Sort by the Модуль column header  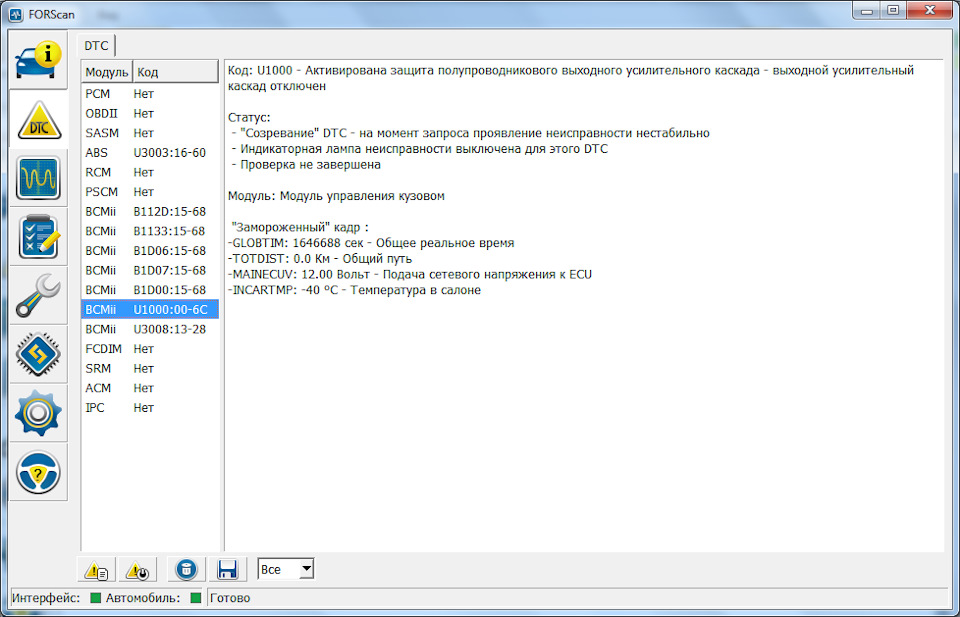(107, 72)
